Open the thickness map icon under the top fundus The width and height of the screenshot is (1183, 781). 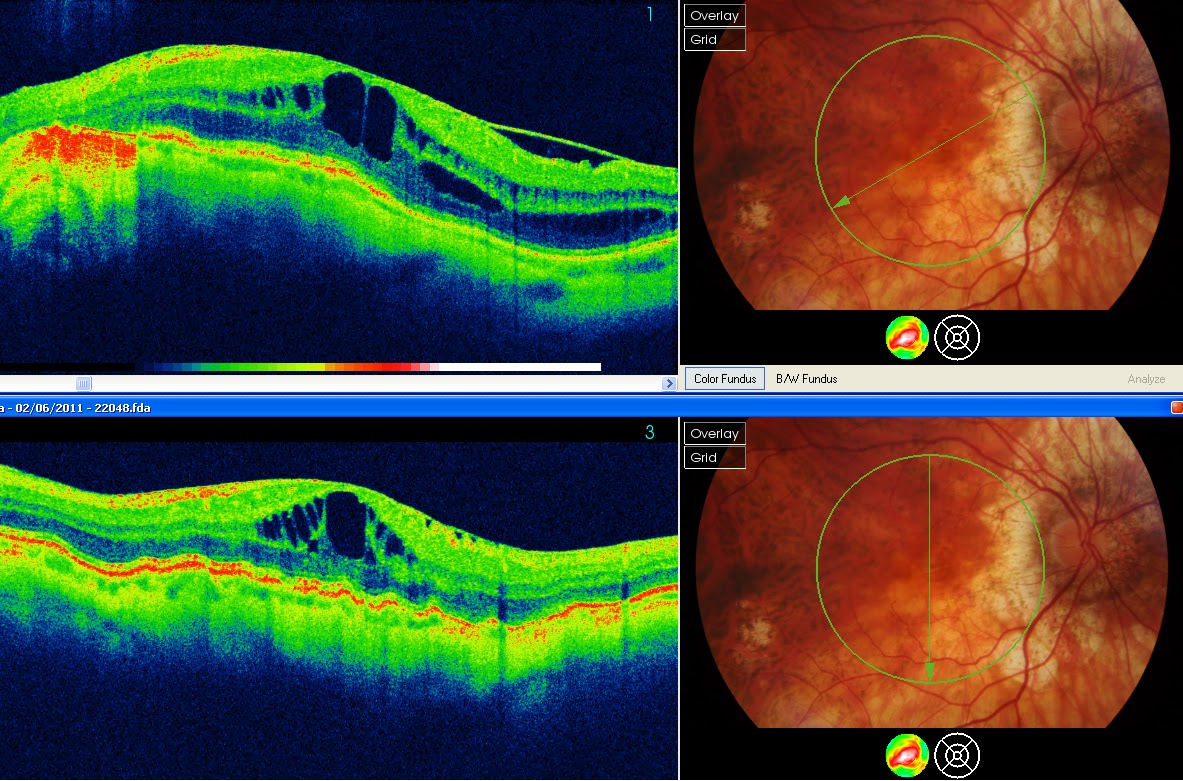(907, 337)
